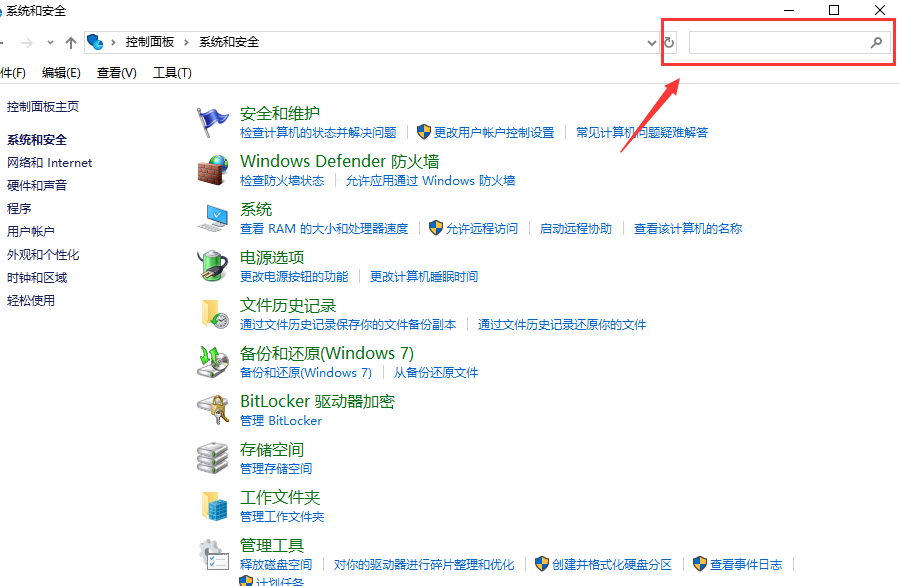This screenshot has width=900, height=586.
Task: Click the File History folder clock icon
Action: pyautogui.click(x=215, y=314)
